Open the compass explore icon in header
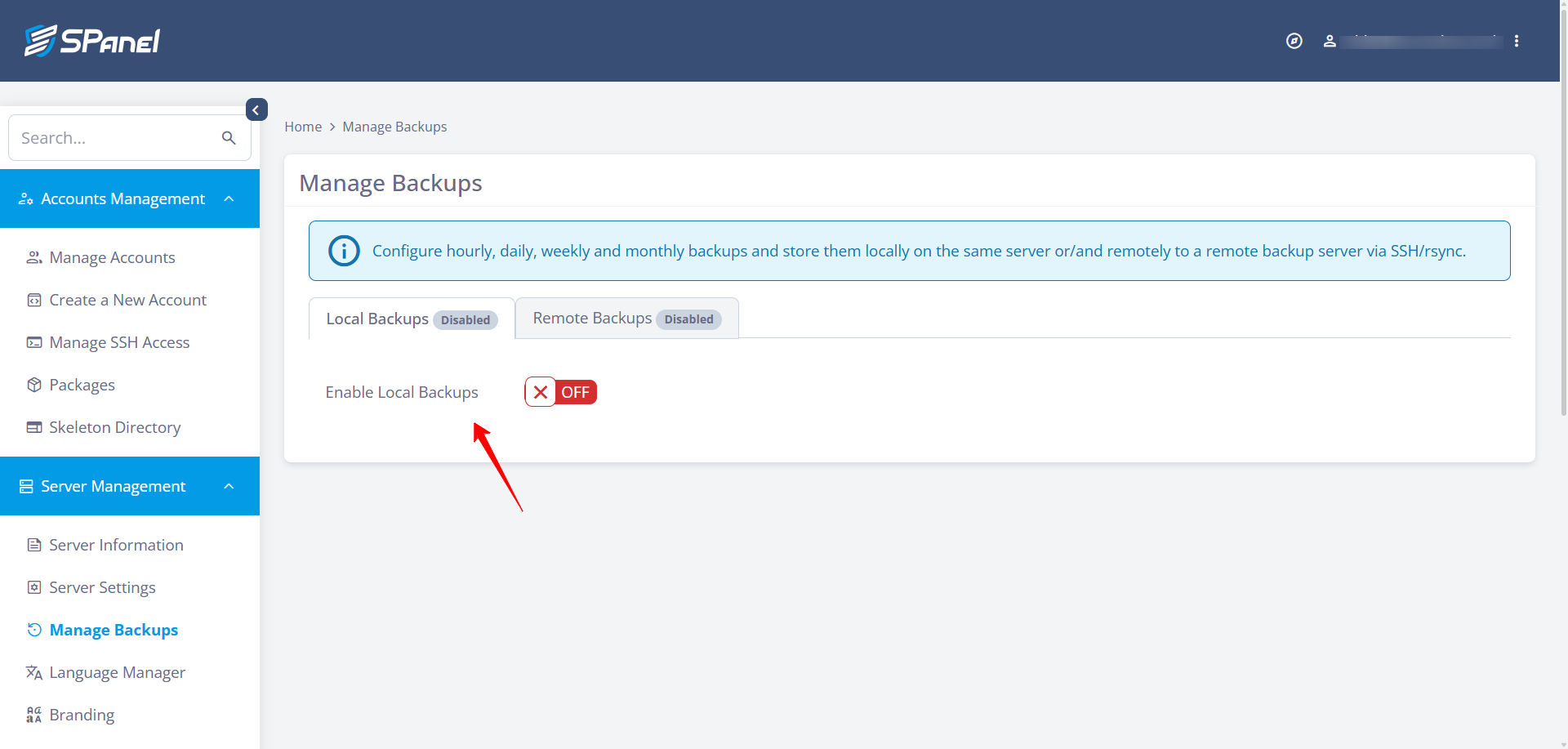 point(1294,41)
